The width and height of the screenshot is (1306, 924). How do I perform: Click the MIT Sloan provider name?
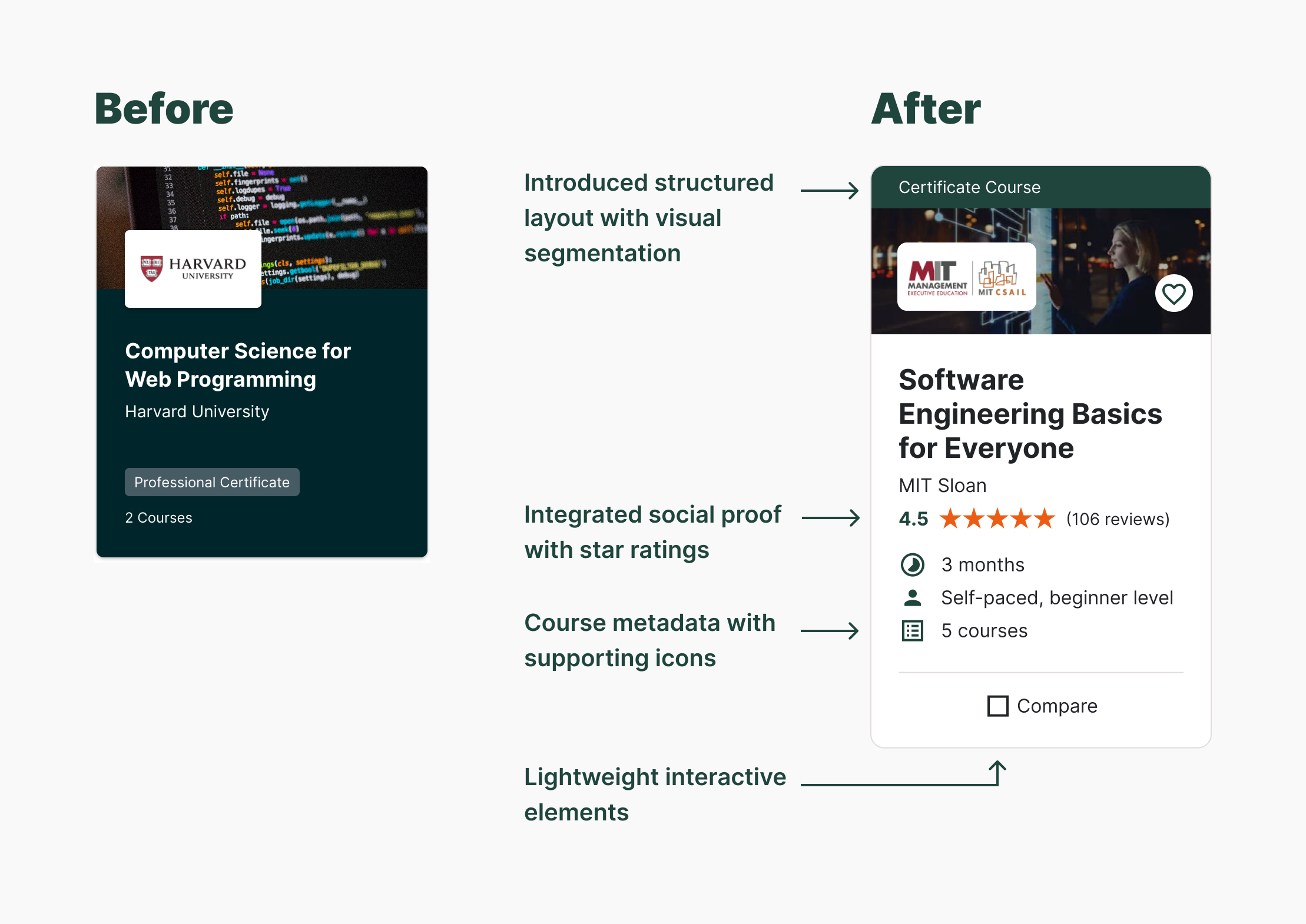(x=942, y=486)
